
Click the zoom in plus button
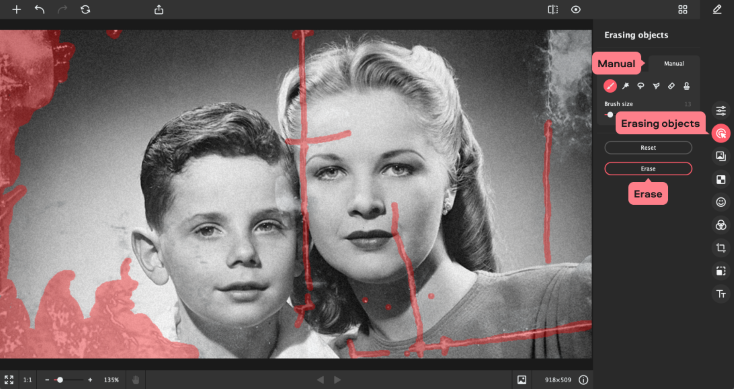point(90,380)
